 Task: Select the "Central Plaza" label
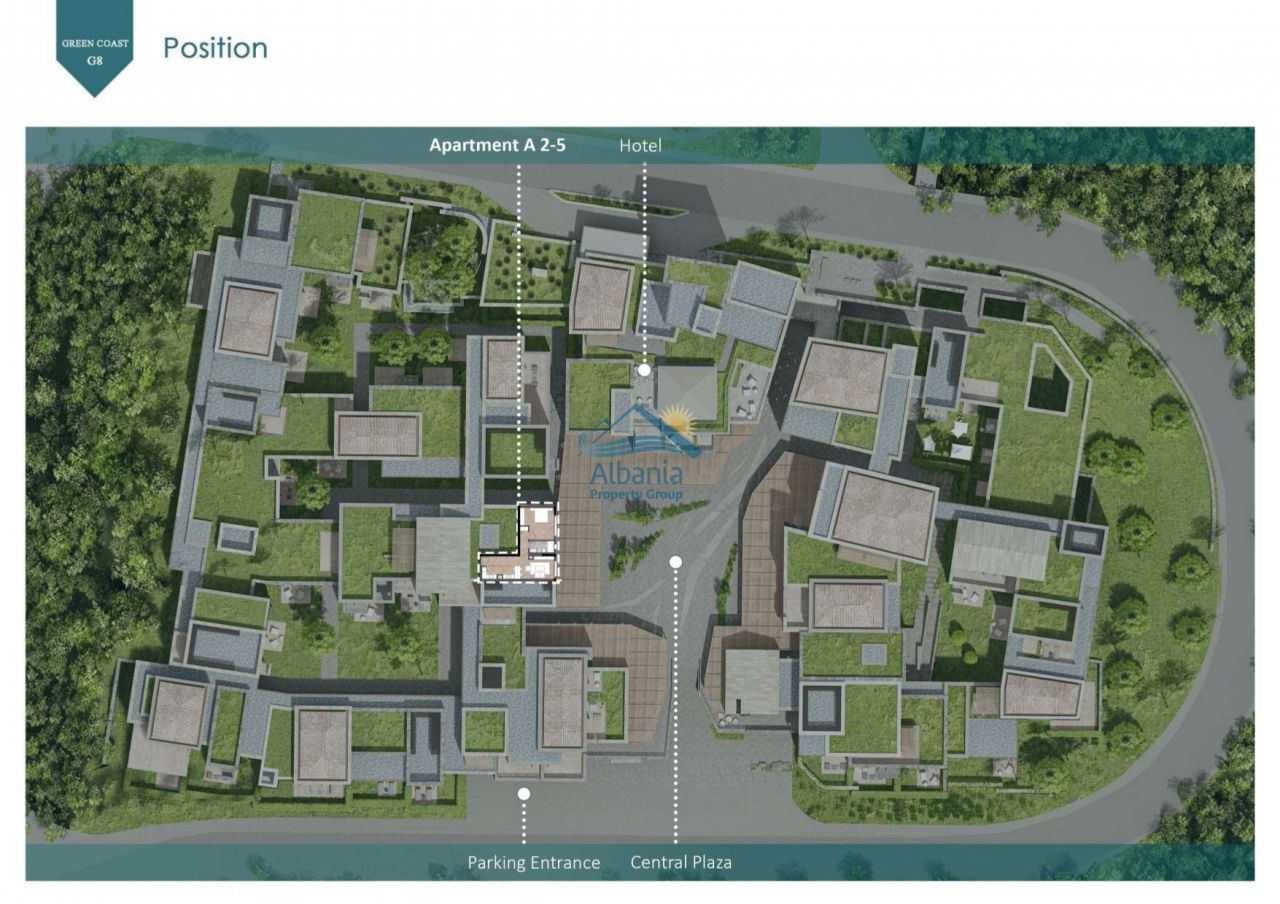tap(681, 862)
